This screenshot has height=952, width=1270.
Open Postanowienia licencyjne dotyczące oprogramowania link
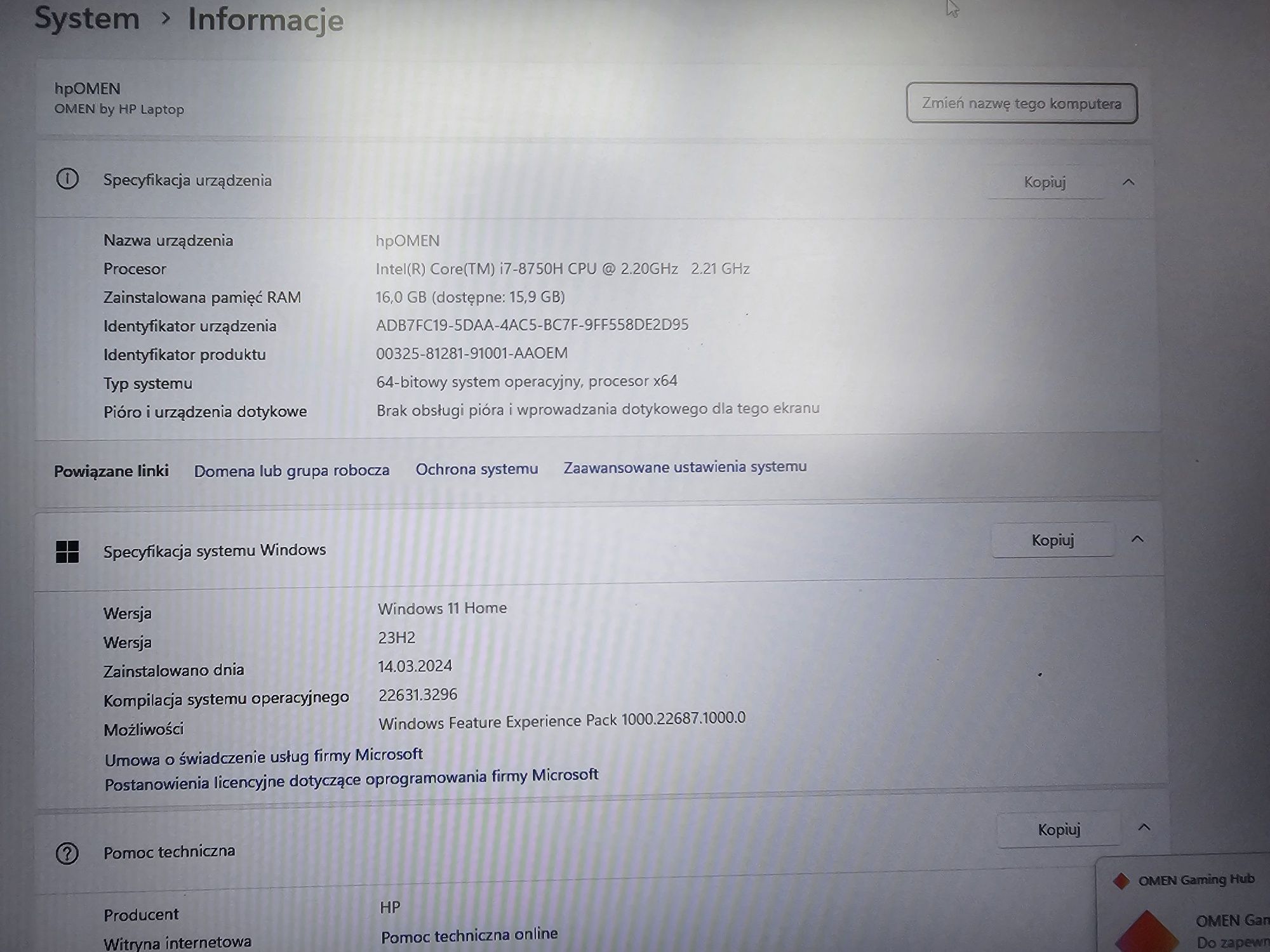(351, 779)
